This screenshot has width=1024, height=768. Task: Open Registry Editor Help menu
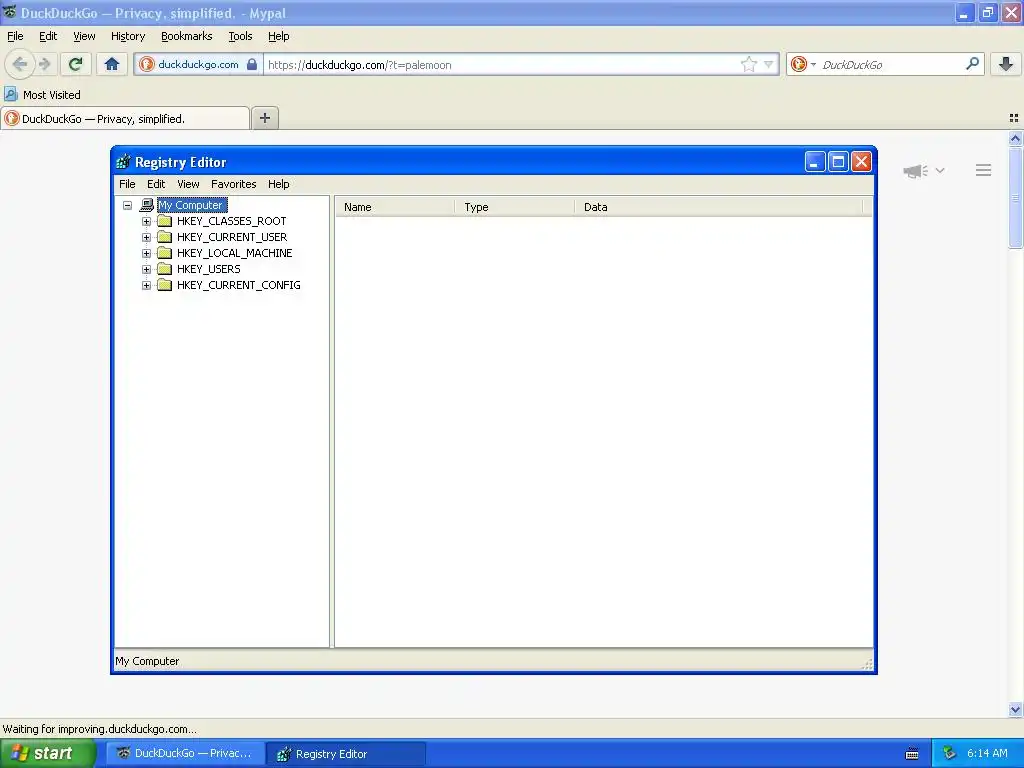279,184
